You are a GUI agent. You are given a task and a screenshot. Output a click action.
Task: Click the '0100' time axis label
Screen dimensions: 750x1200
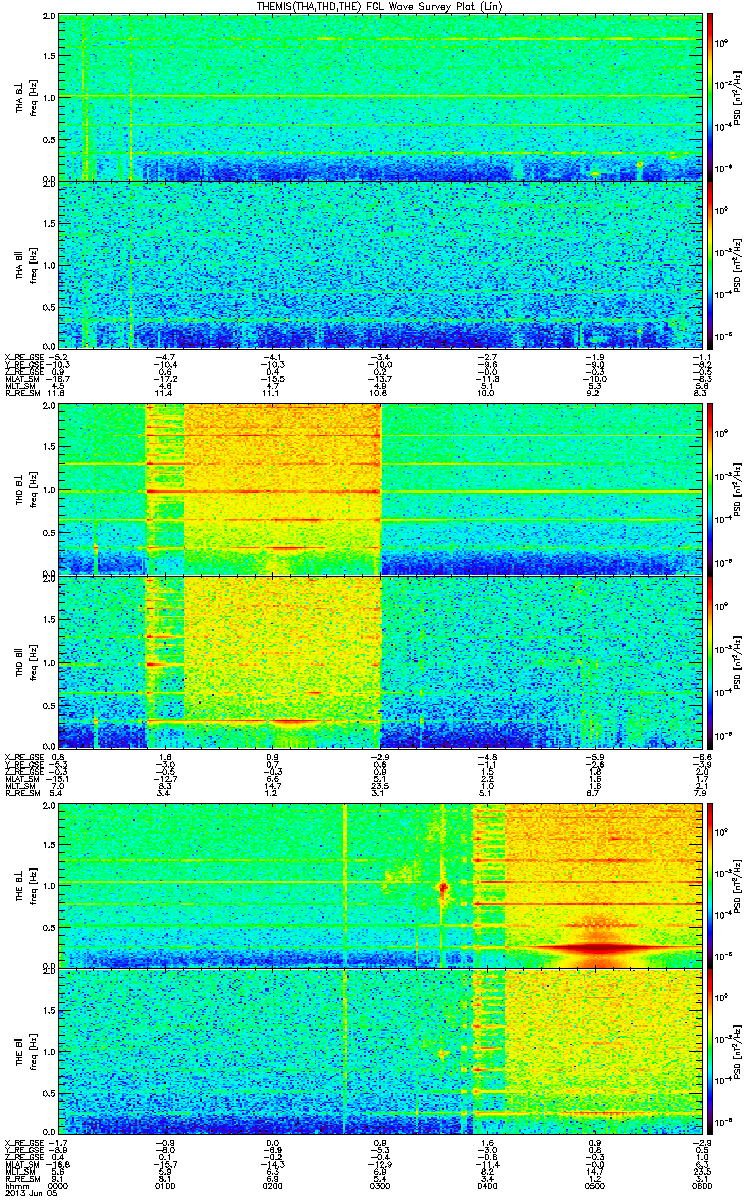pyautogui.click(x=164, y=1184)
